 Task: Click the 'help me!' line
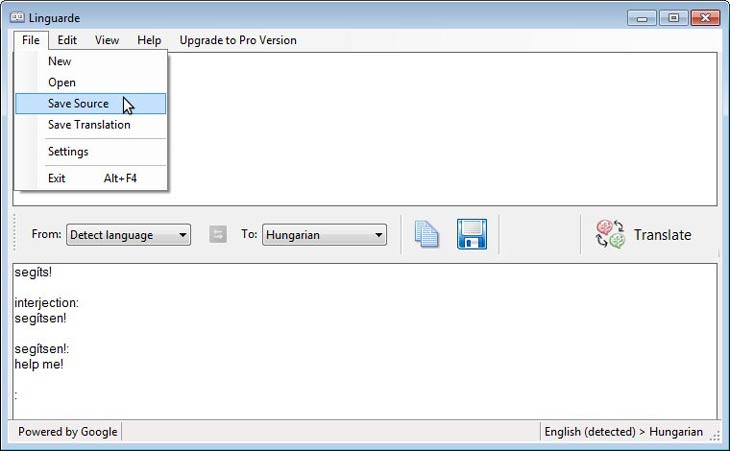(39, 364)
